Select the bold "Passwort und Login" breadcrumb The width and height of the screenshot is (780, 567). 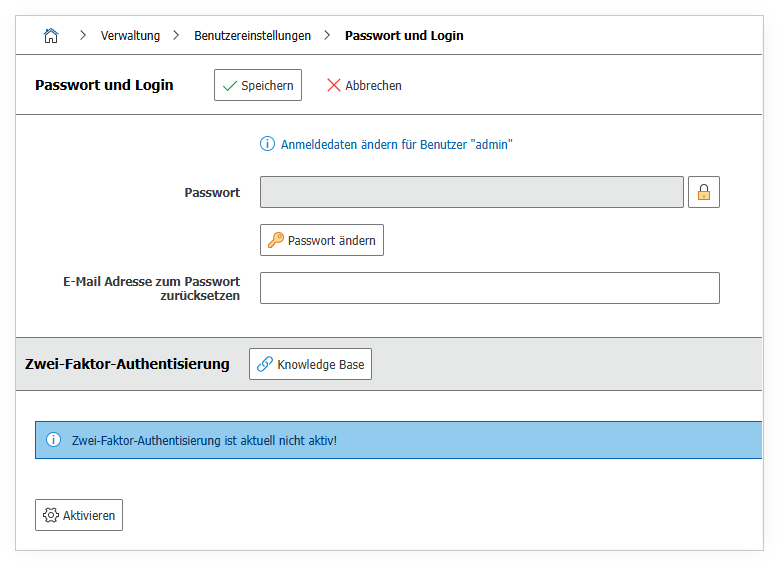coord(404,36)
